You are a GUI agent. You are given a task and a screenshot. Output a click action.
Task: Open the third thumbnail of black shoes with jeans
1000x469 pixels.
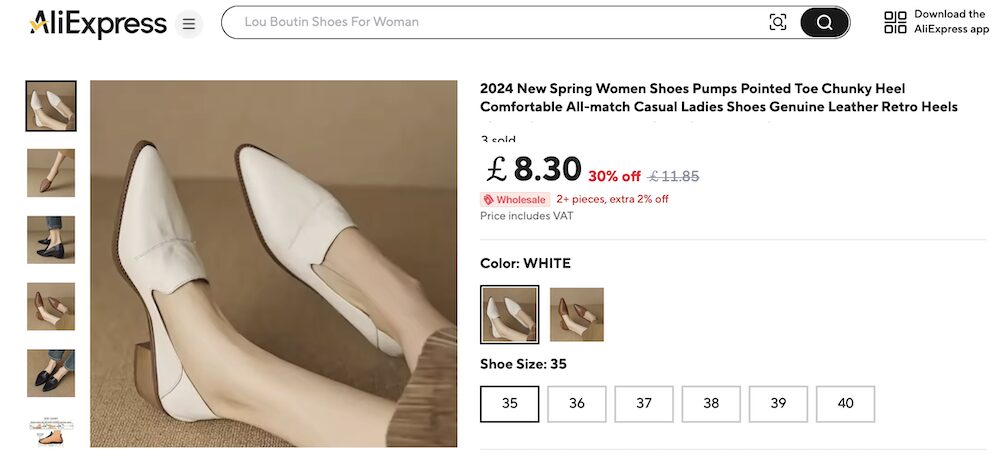51,240
